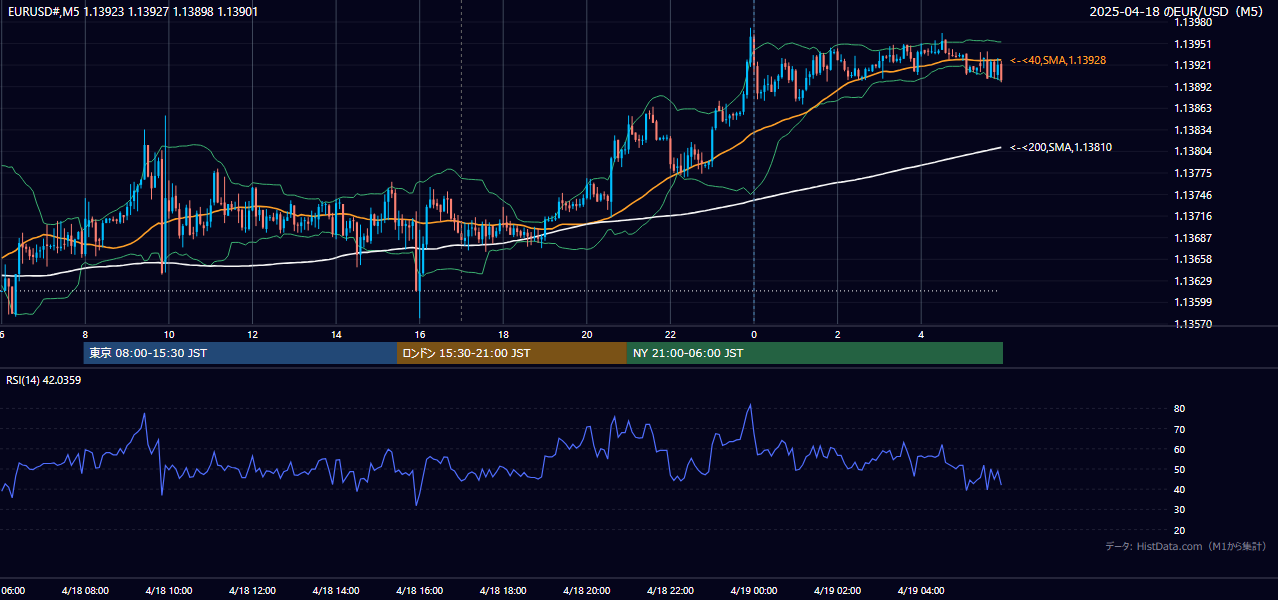Select the ロンドン 15:30-21:00 JST session bar
1278x600 pixels.
click(x=512, y=353)
